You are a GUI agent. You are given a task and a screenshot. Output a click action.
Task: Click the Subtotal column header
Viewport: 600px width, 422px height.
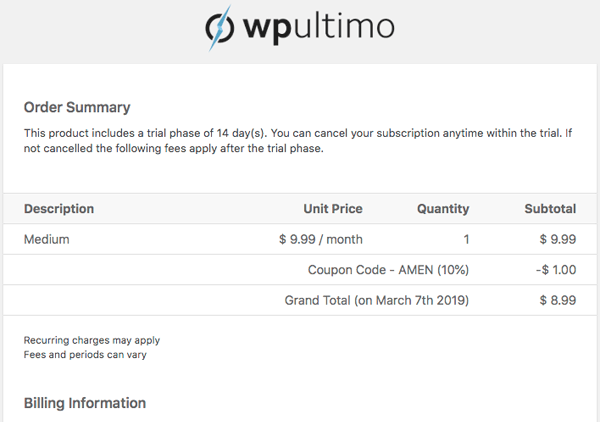tap(550, 209)
